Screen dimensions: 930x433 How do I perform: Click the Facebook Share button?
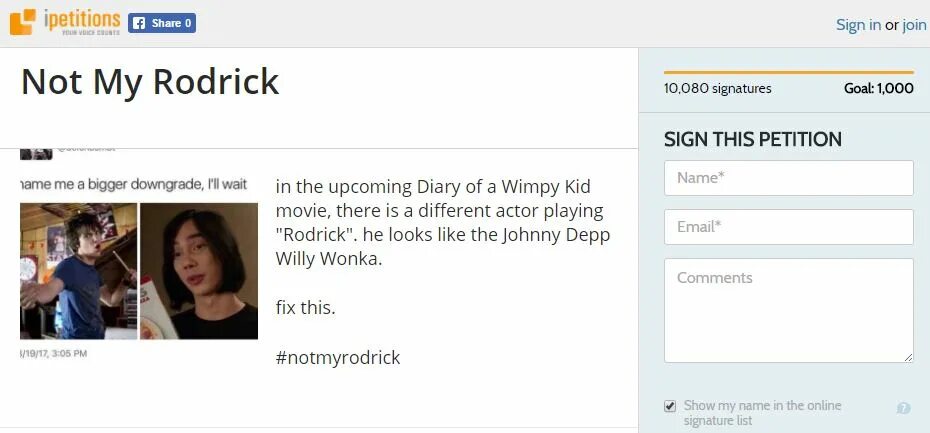tap(162, 23)
